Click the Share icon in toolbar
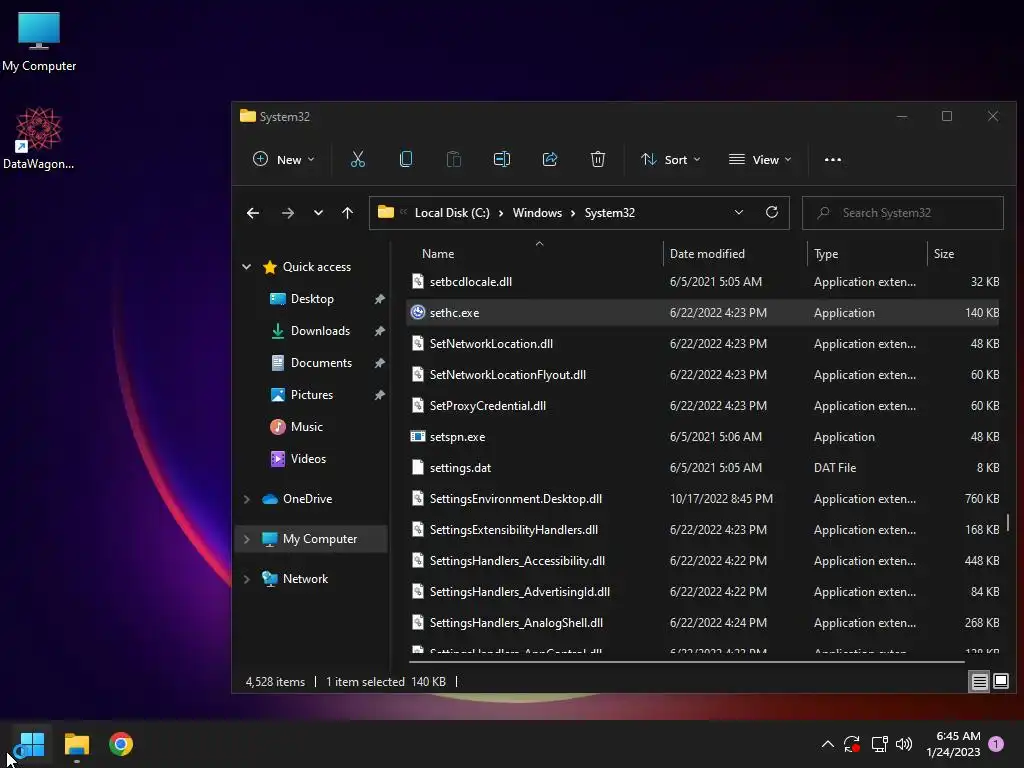Screen dimensions: 1024x768 550,159
